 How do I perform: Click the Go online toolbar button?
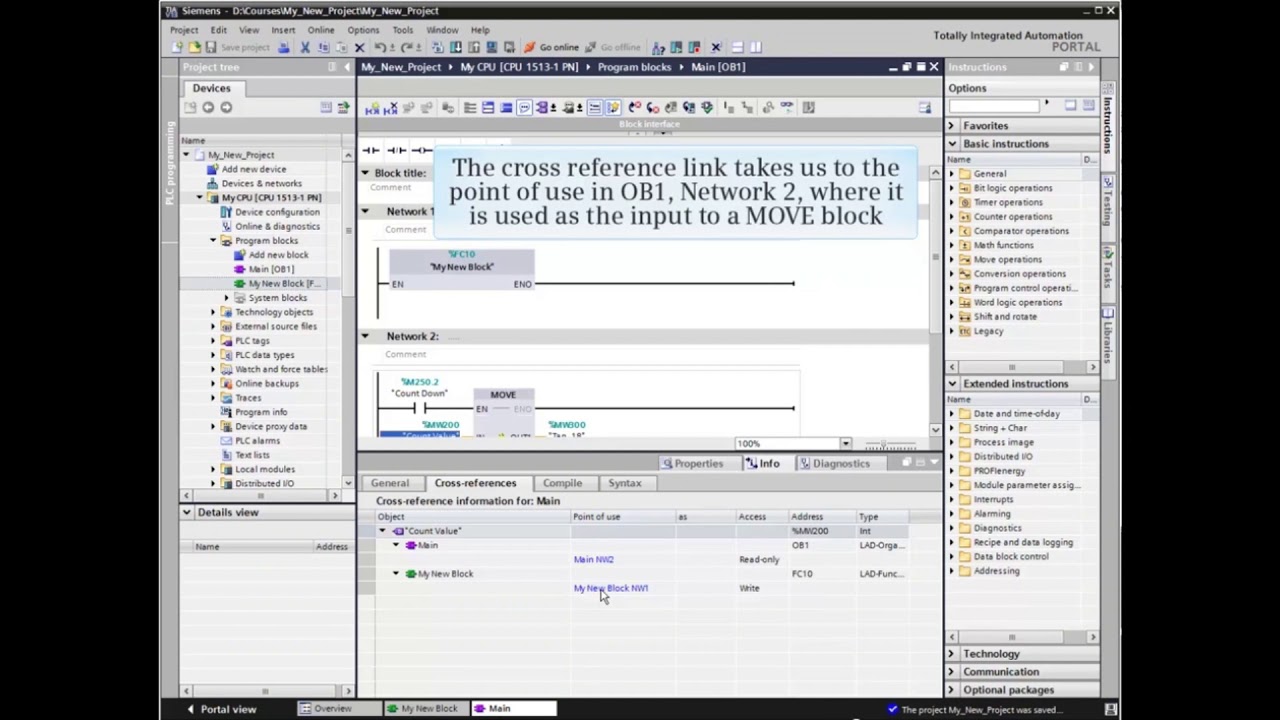(552, 47)
